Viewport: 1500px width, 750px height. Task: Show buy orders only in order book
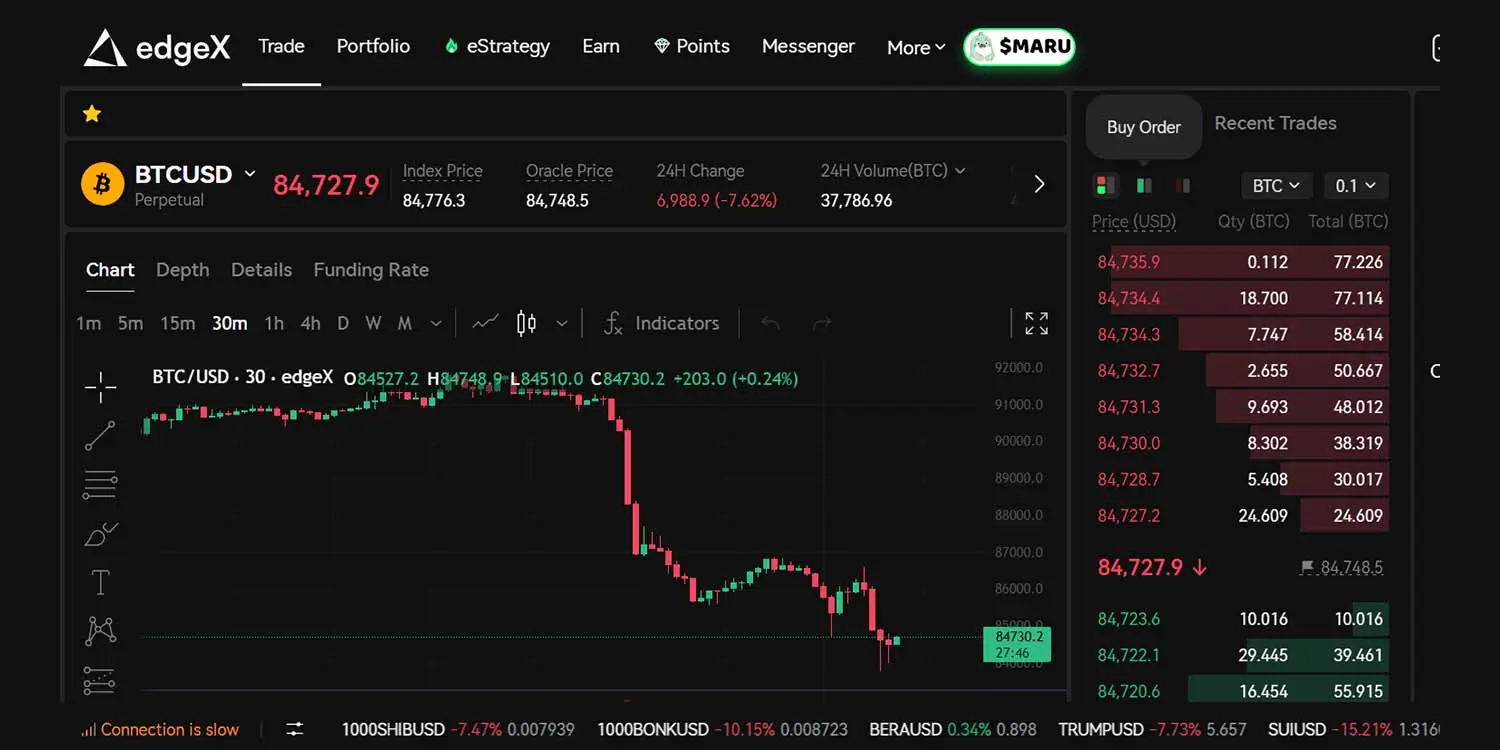[1143, 185]
